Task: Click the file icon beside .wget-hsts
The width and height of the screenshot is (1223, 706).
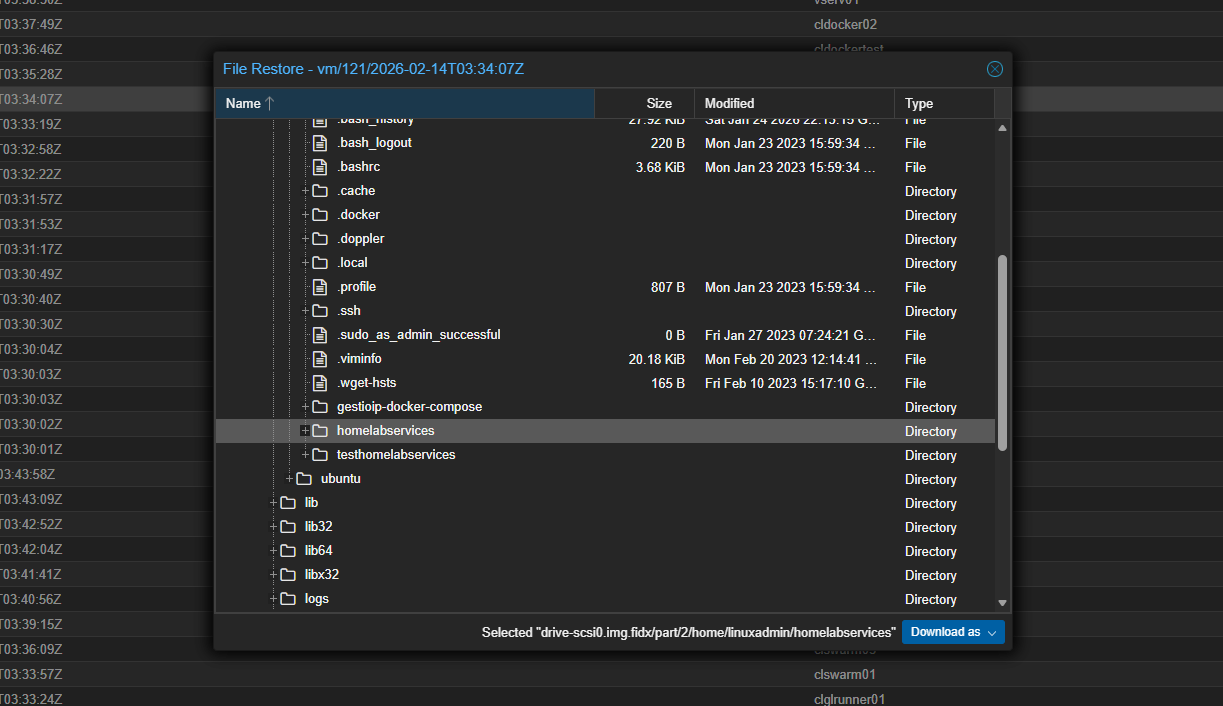Action: [x=320, y=383]
